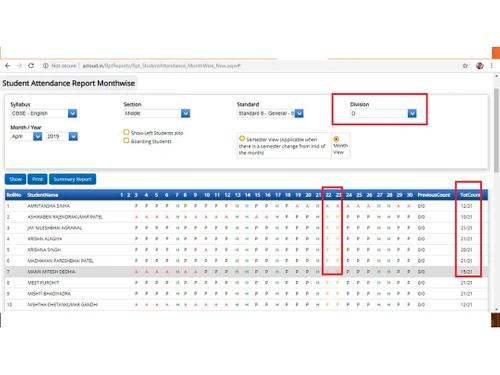
Task: Select the Semester View radio button
Action: coord(242,138)
